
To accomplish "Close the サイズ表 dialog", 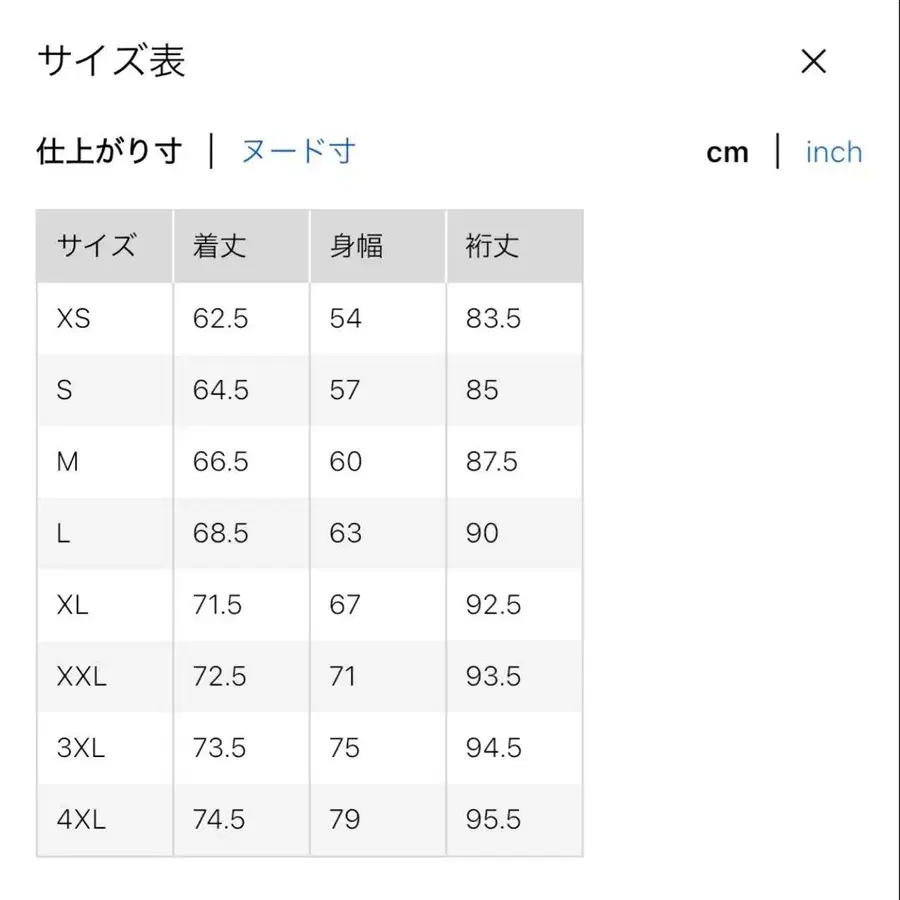I will (x=814, y=62).
